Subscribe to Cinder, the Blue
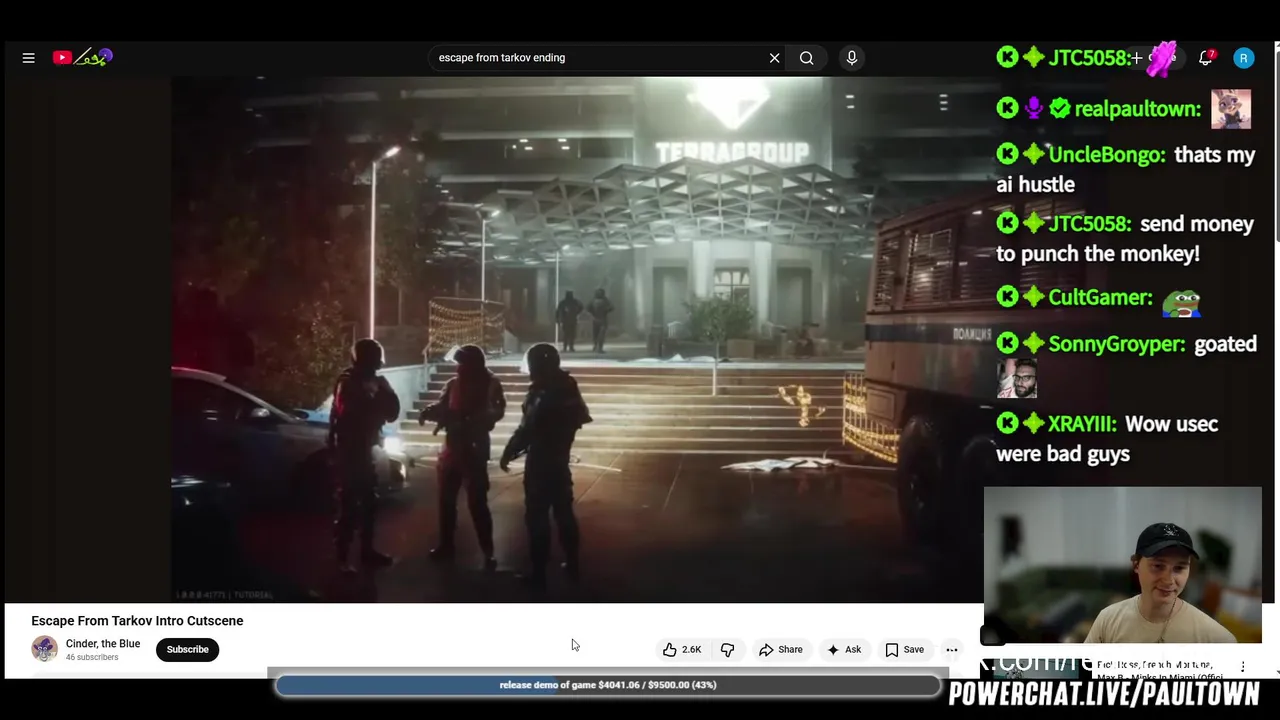1280x720 pixels. tap(187, 650)
